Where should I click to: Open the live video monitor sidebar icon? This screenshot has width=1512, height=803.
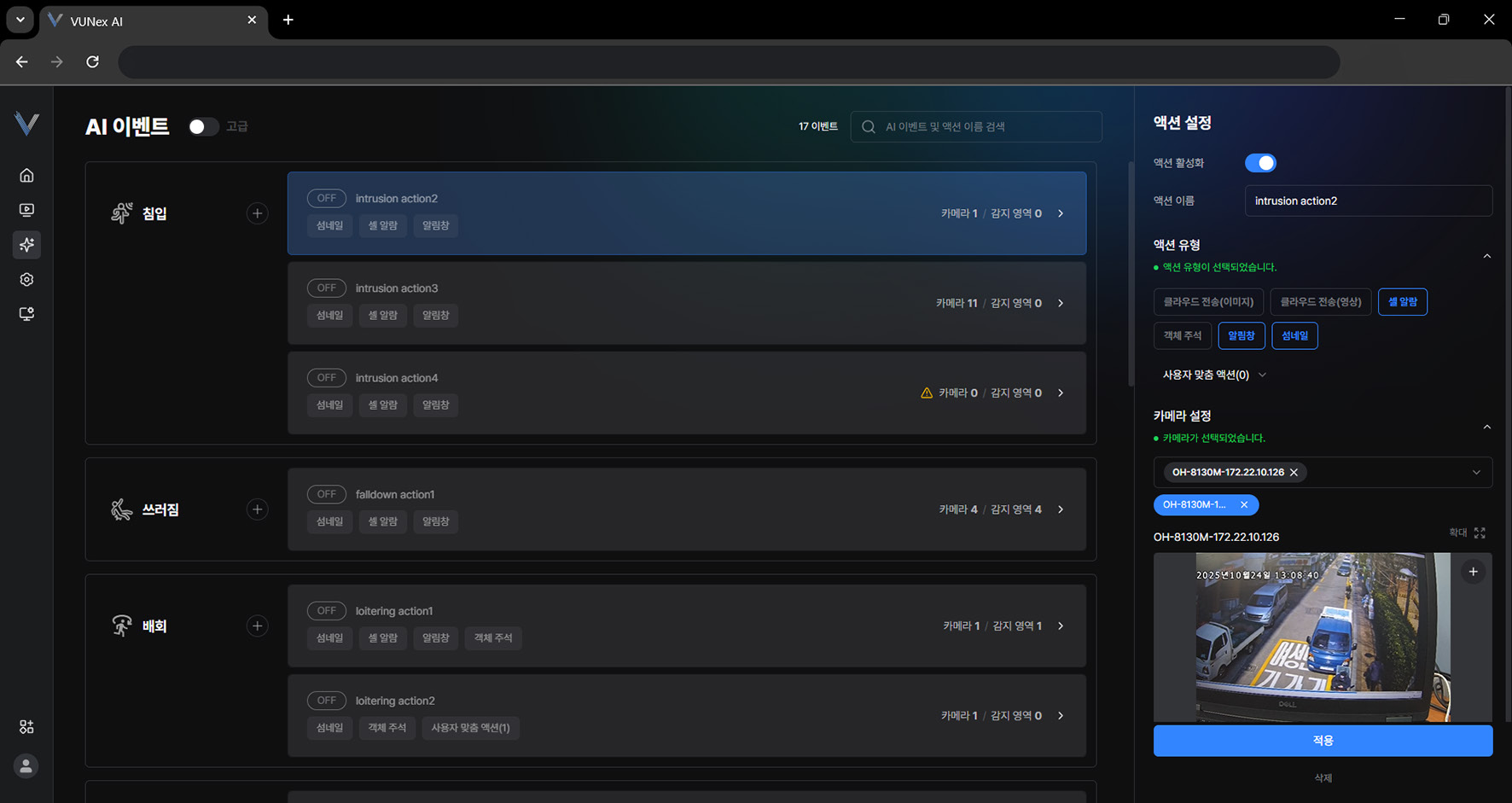click(x=26, y=210)
